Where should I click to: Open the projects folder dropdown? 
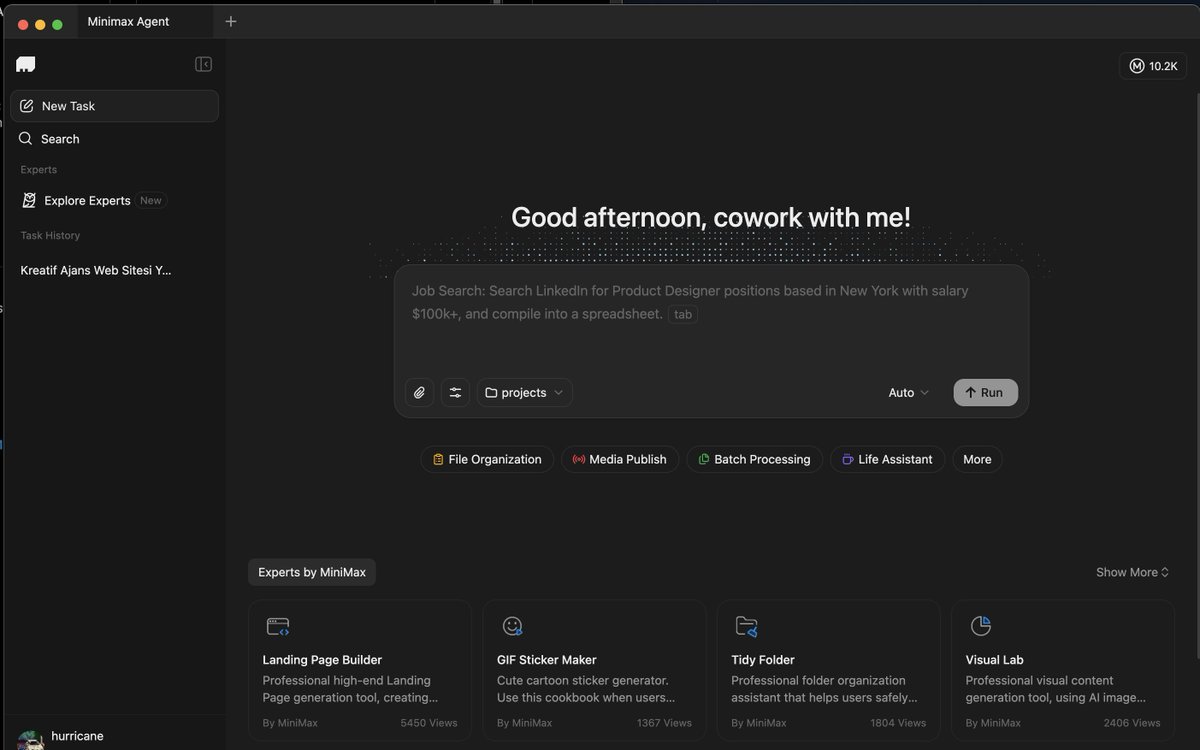click(x=525, y=393)
